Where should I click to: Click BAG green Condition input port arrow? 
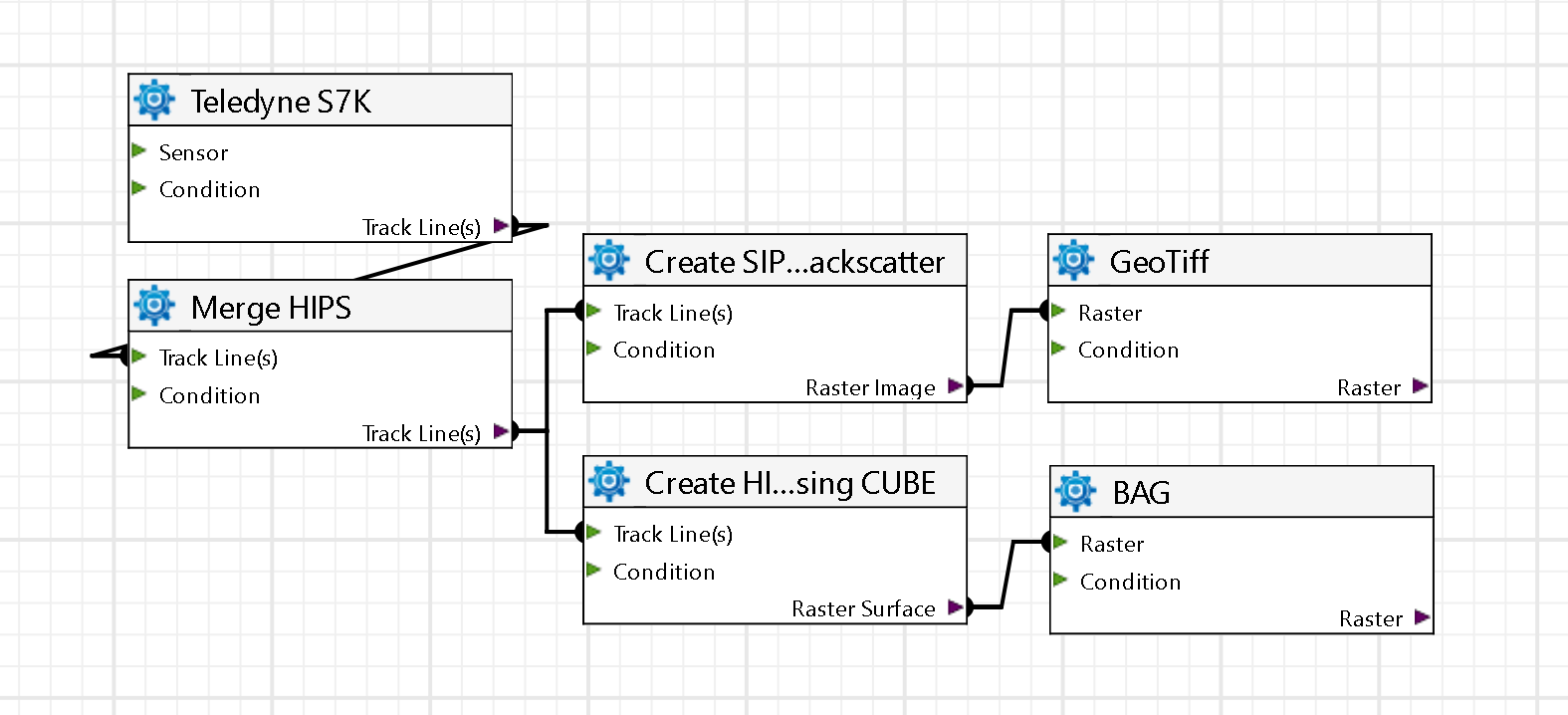tap(1060, 581)
